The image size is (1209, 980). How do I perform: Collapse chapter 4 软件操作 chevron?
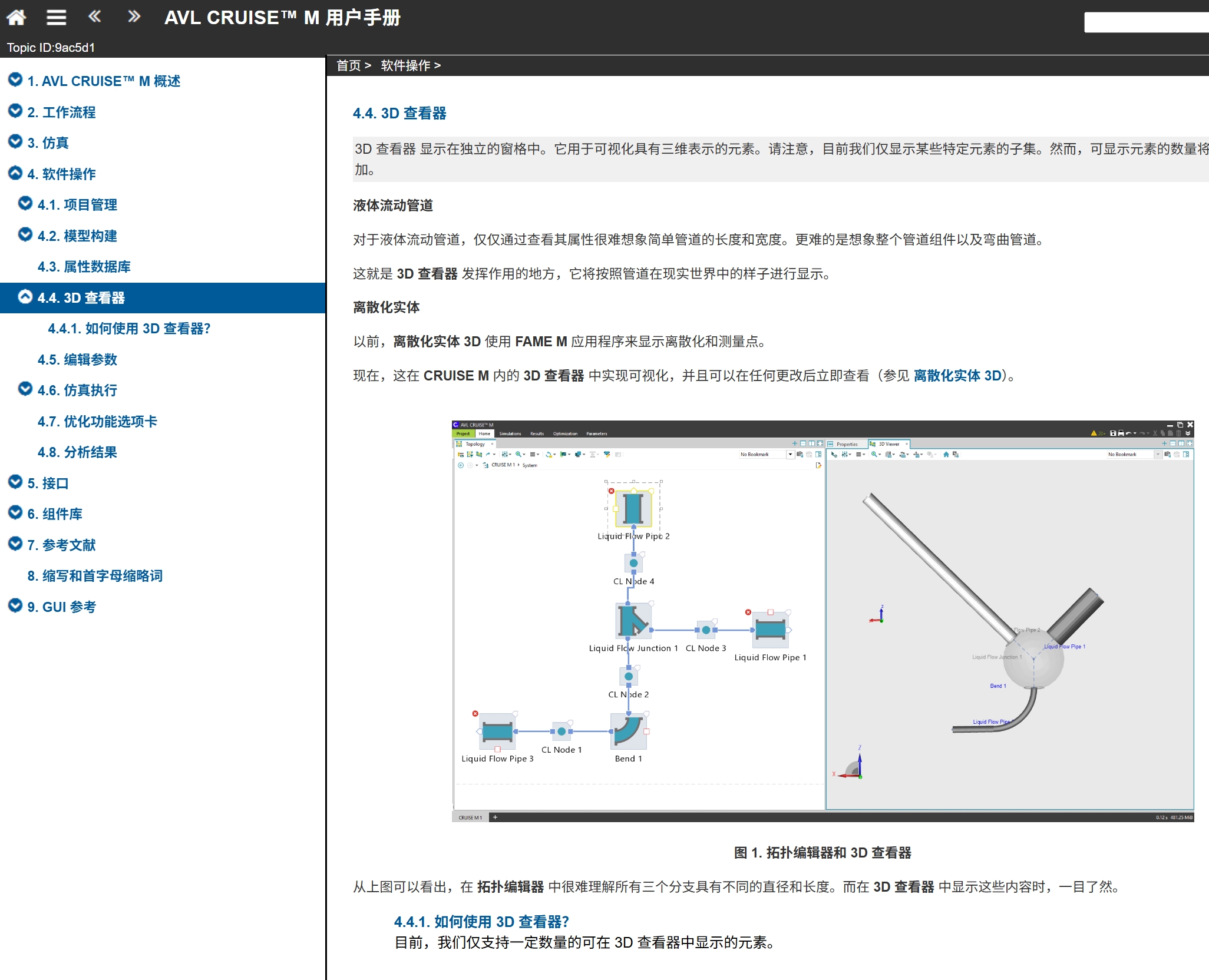click(15, 173)
